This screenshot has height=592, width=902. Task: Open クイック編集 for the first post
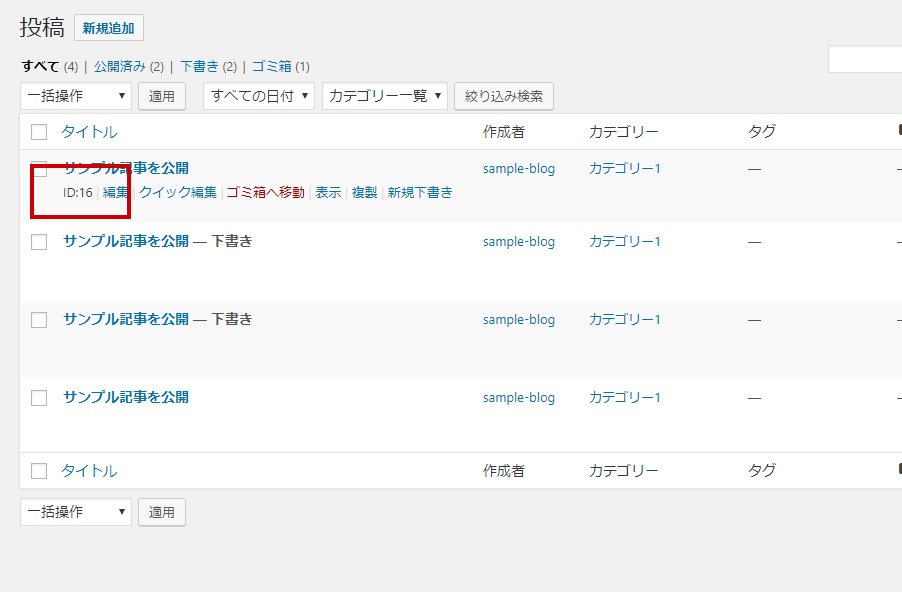(x=178, y=193)
